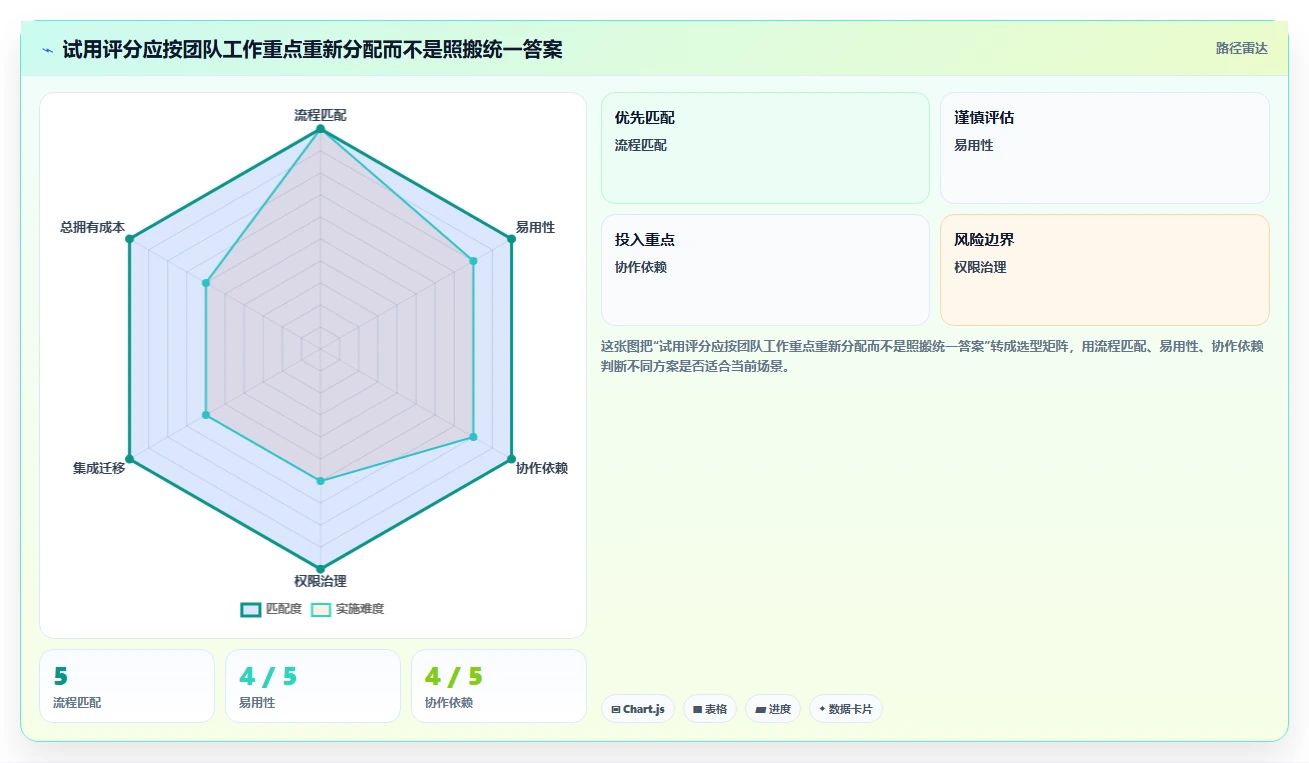Open the 优先匹配 card
This screenshot has width=1309, height=763.
765,148
